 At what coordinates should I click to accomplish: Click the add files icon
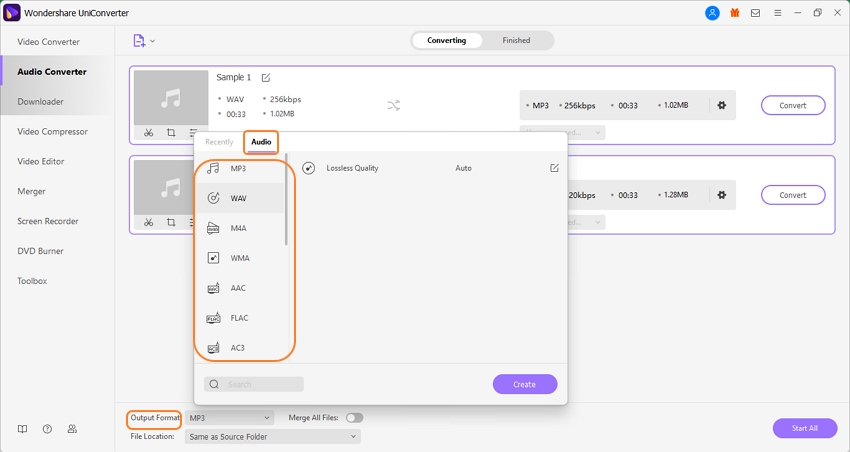139,41
